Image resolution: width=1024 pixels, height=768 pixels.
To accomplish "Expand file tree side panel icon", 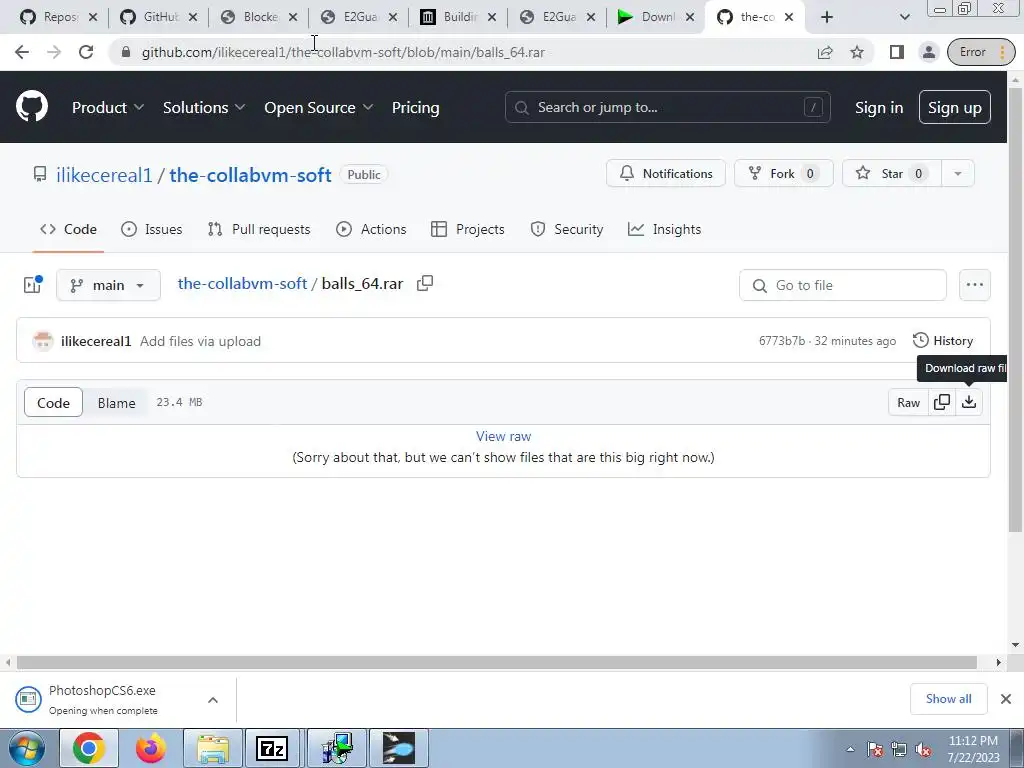I will point(33,285).
